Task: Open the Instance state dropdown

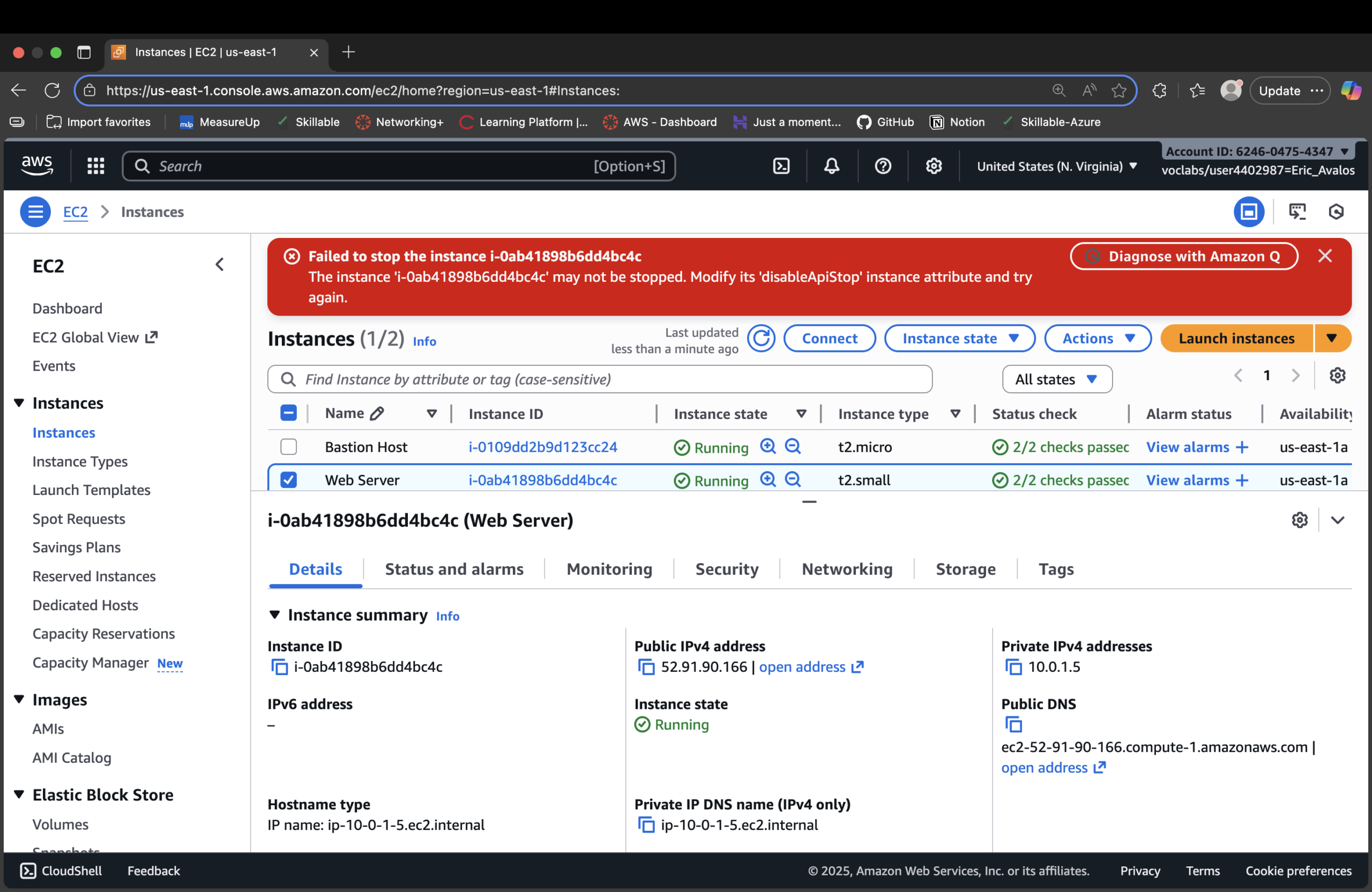Action: click(x=959, y=338)
